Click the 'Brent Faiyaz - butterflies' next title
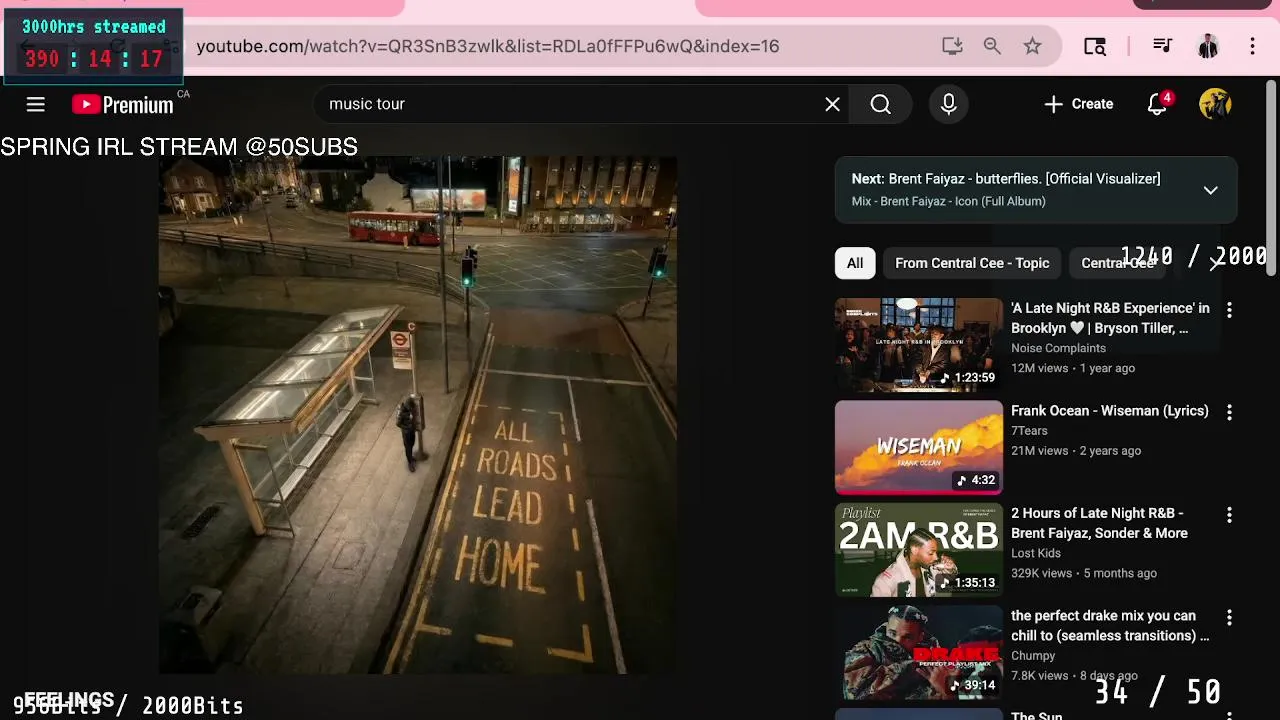 (1024, 179)
